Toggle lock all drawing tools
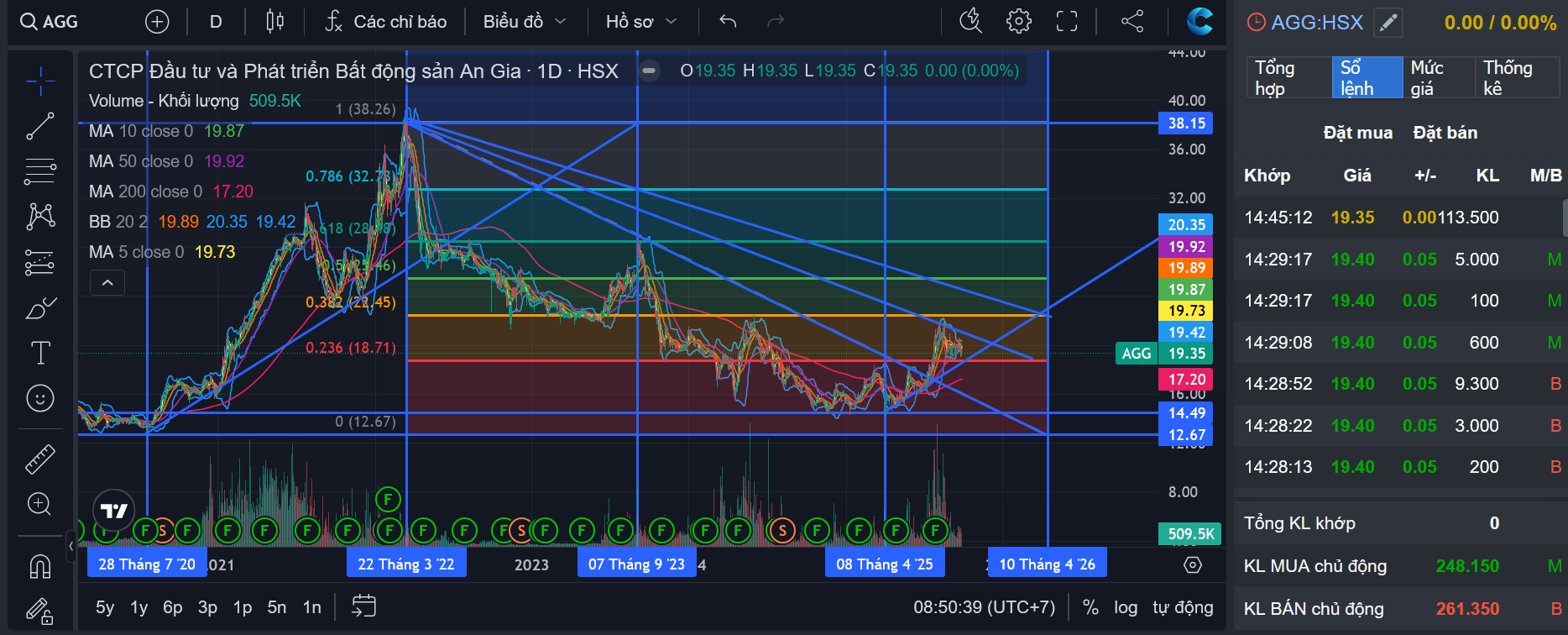 (40, 611)
